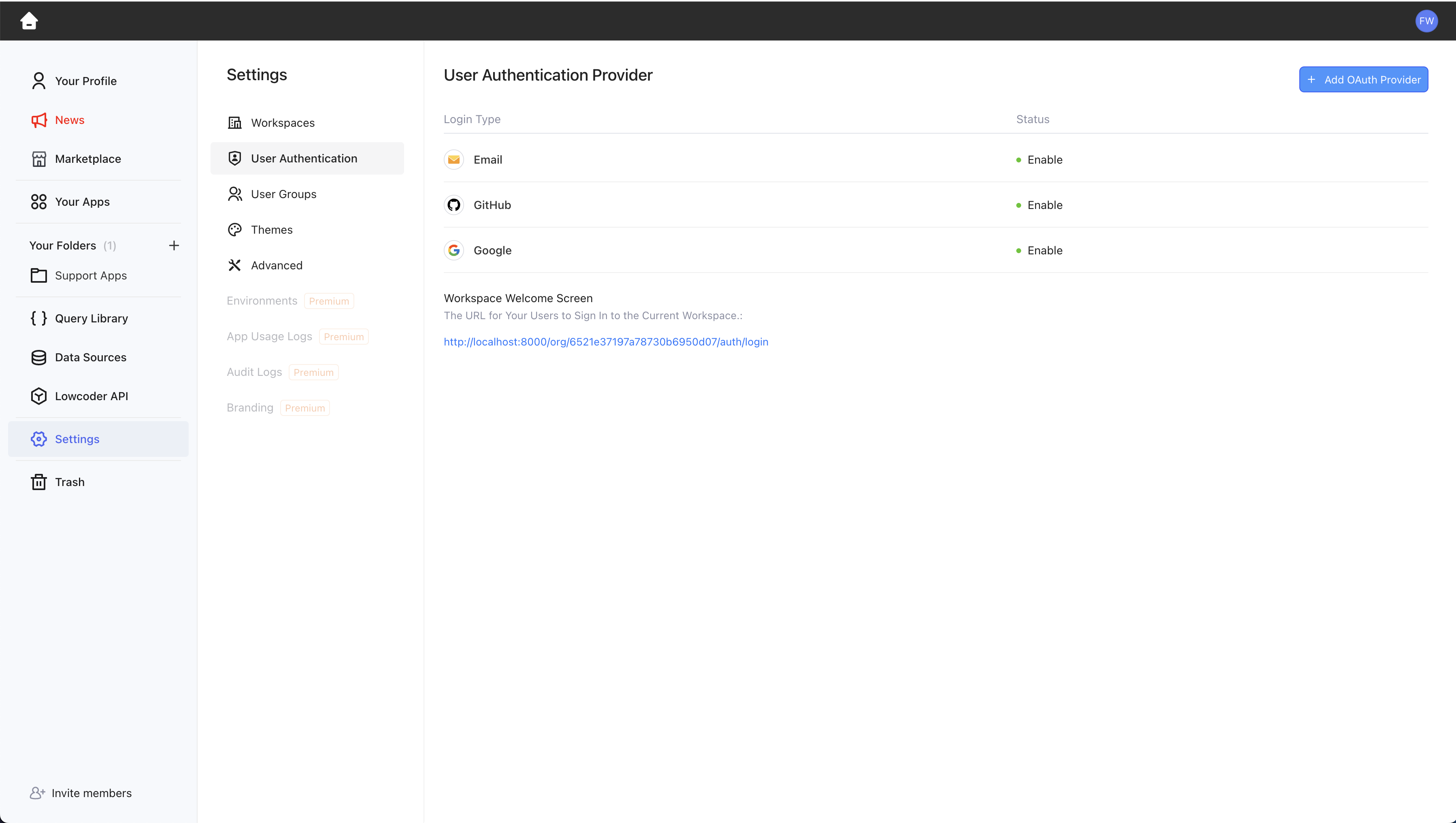Click Add OAuth Provider button
This screenshot has width=1456, height=823.
pos(1363,80)
